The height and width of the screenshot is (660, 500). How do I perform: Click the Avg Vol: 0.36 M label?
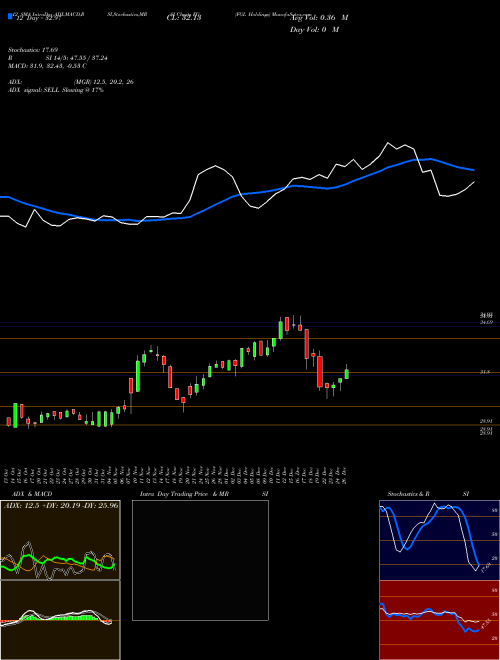[319, 18]
